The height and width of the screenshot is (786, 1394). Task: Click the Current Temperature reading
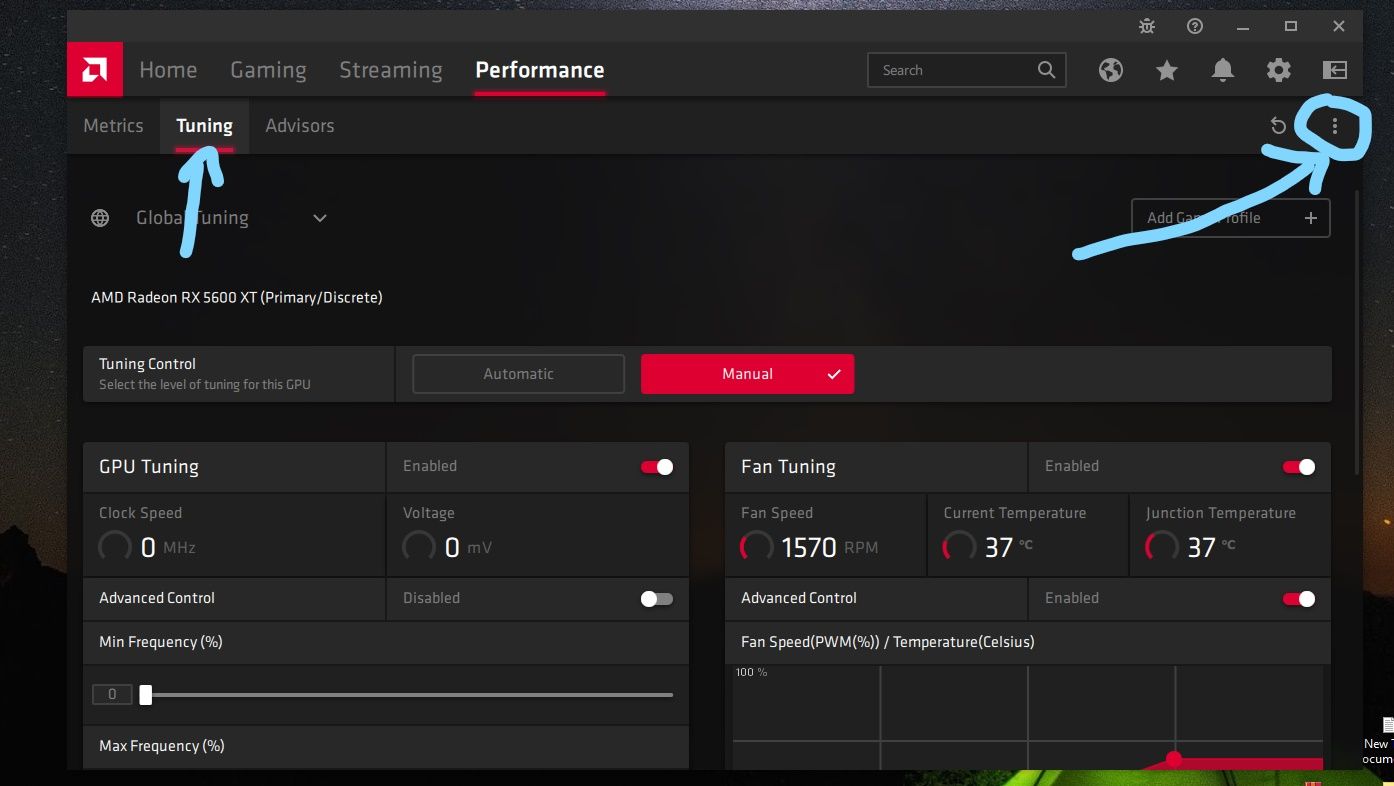(987, 547)
